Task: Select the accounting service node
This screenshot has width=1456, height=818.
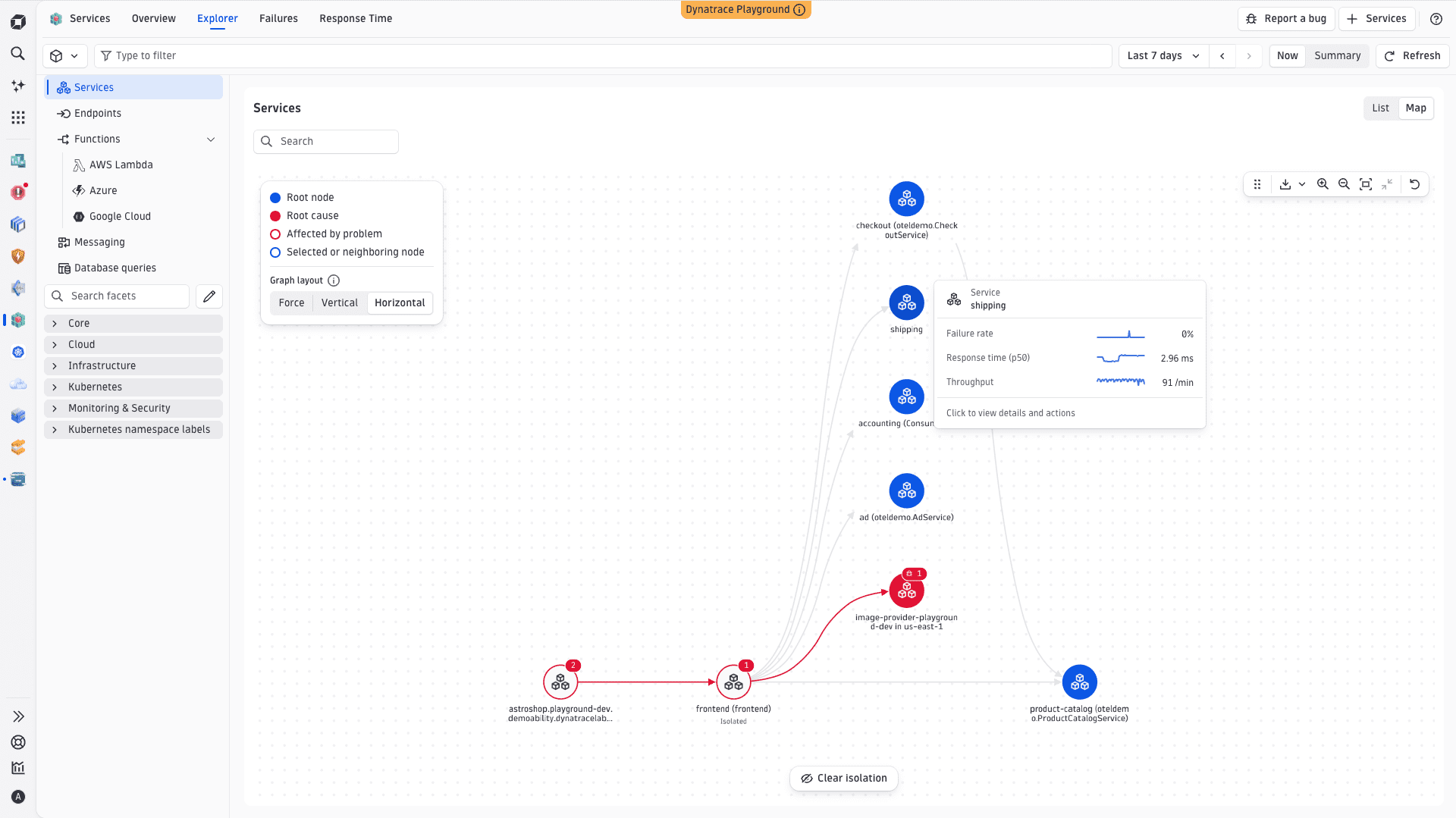Action: 906,397
